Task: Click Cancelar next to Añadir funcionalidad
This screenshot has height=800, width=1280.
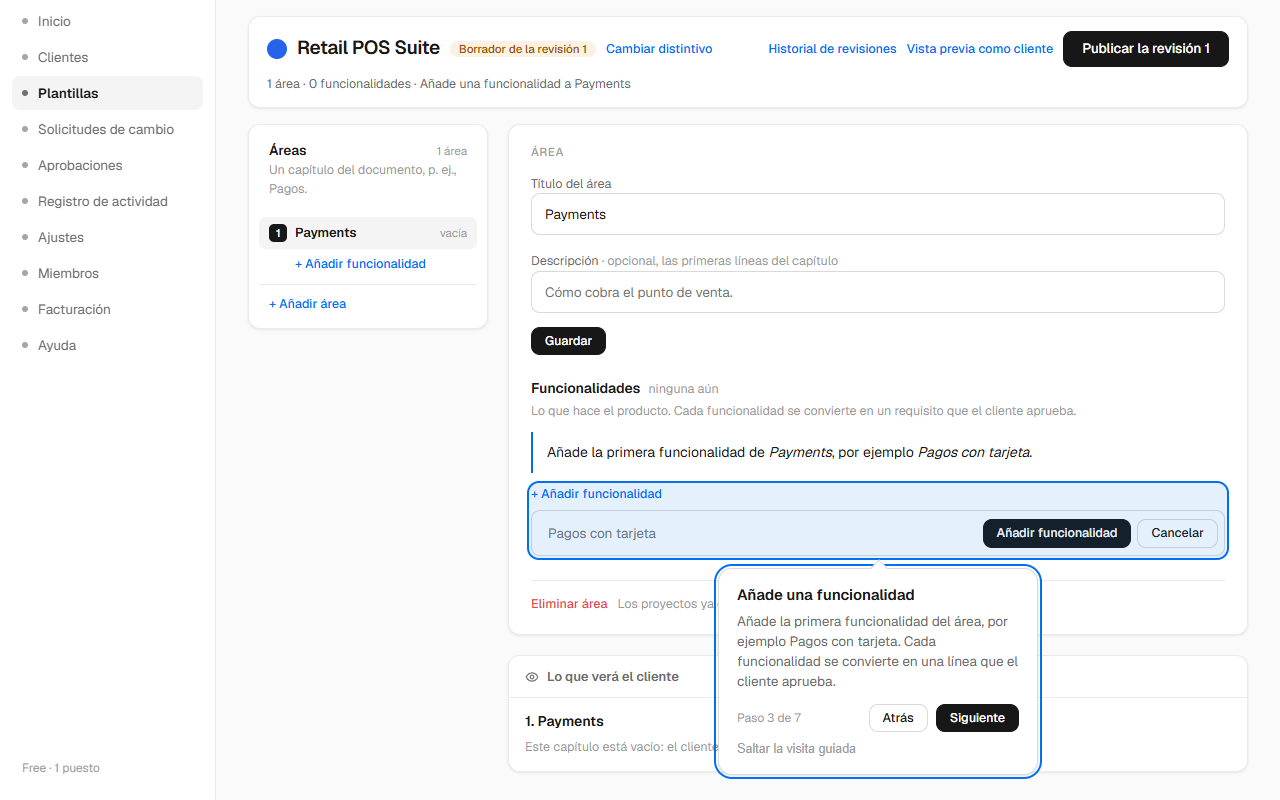Action: 1177,533
